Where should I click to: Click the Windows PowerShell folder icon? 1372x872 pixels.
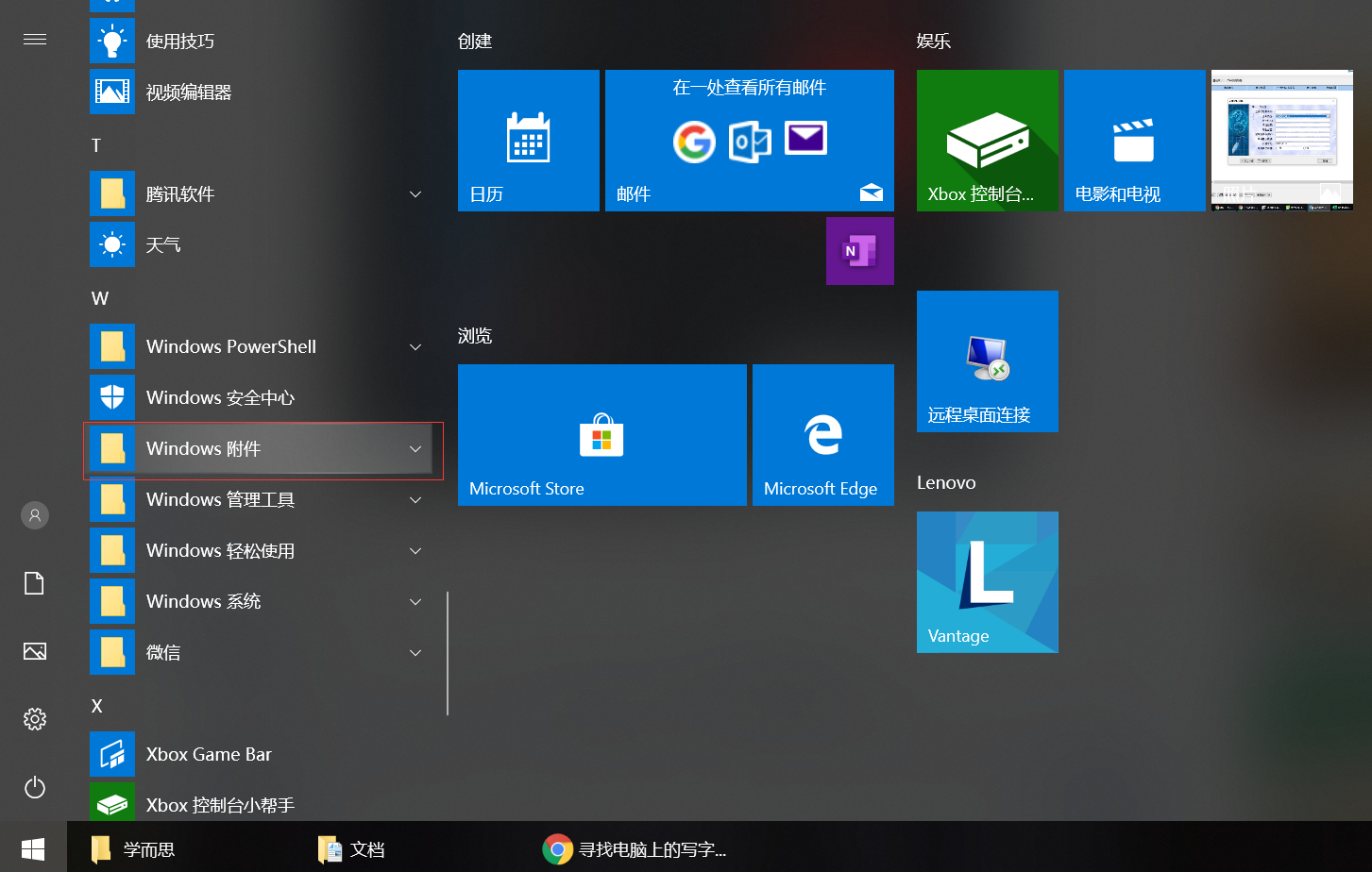(112, 346)
